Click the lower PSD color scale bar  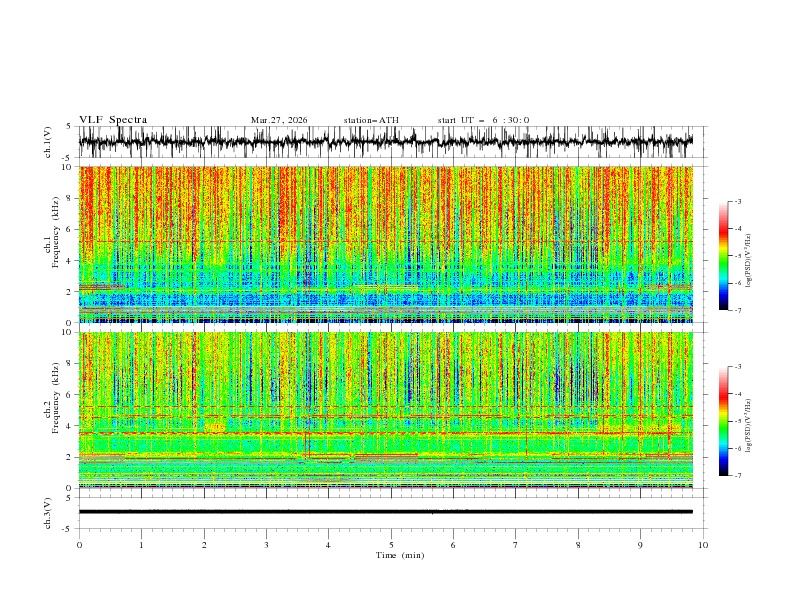723,421
